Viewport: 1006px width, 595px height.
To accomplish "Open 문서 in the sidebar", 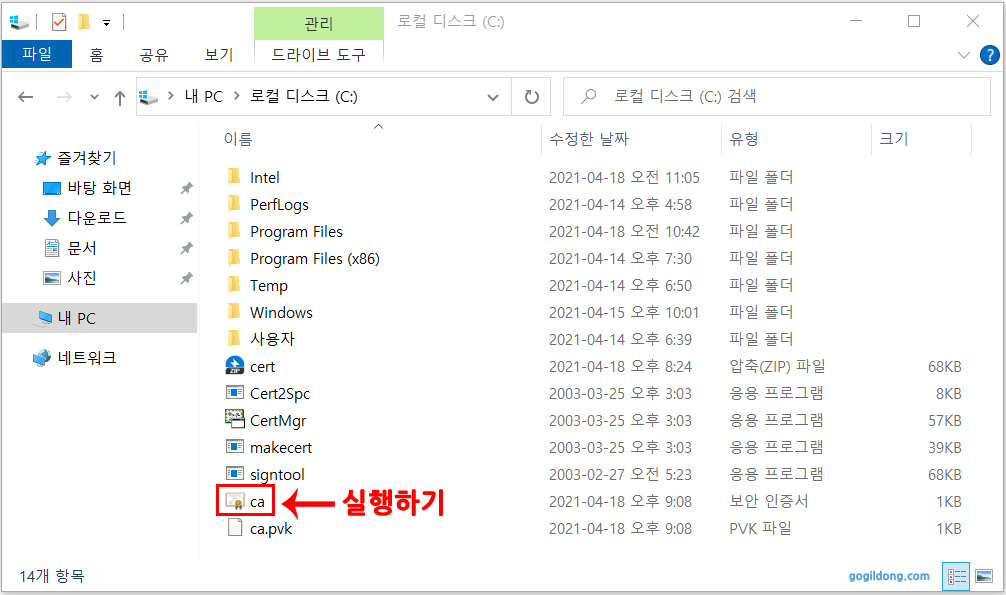I will [x=81, y=248].
